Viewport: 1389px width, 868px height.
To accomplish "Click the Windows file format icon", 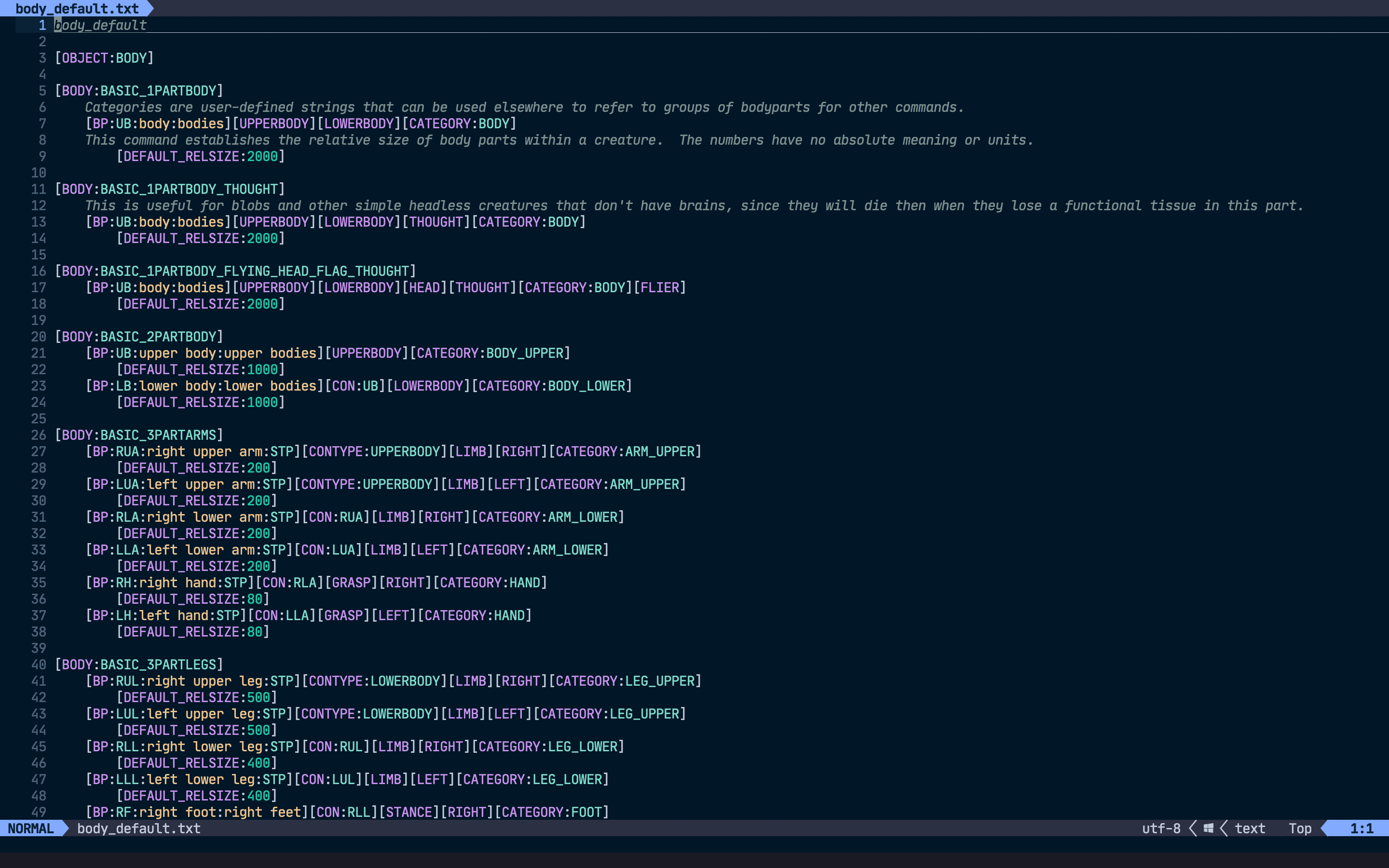I will [x=1208, y=828].
